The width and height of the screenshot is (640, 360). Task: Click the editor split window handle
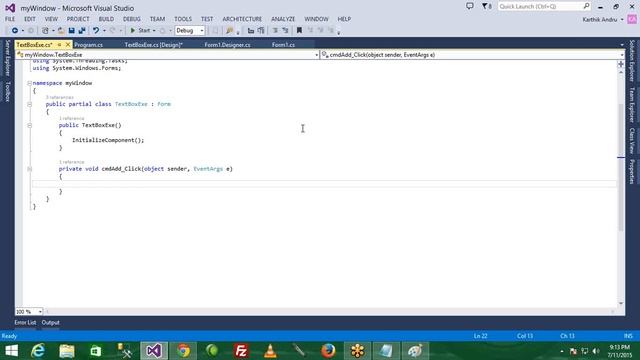point(621,64)
